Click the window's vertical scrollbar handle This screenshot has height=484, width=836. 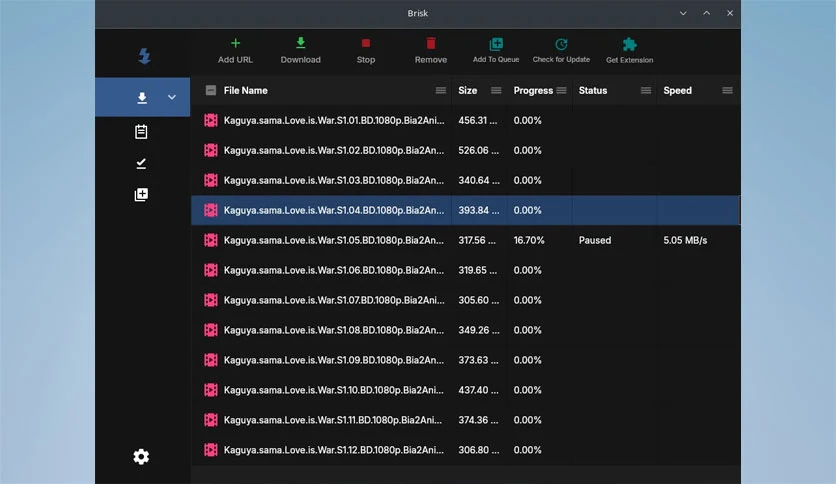(x=739, y=210)
